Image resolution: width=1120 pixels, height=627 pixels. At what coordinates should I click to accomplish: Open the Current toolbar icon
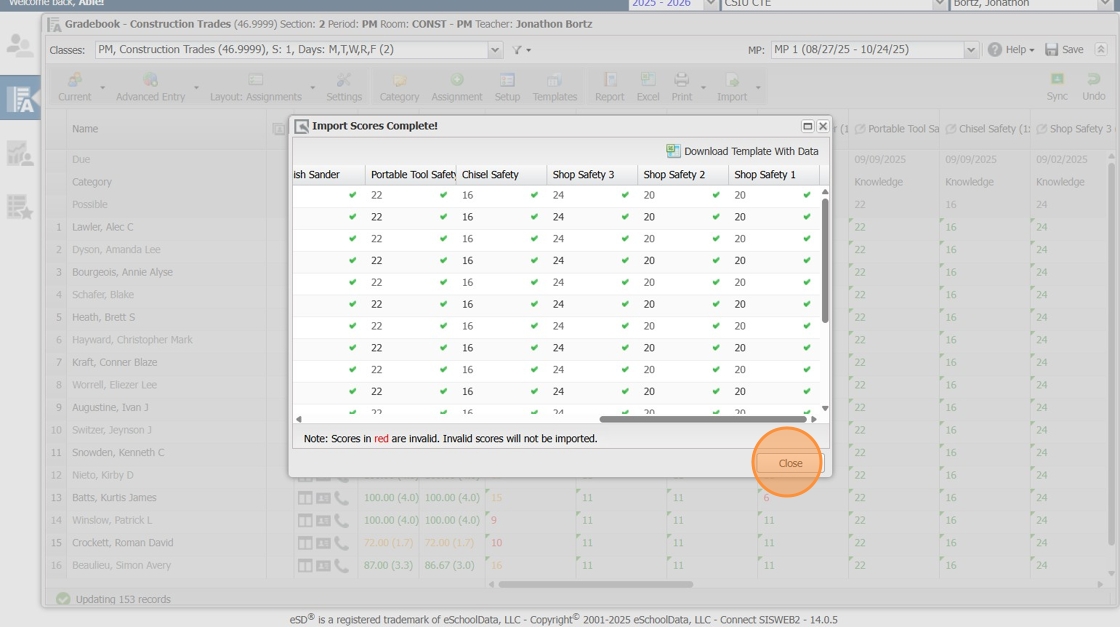click(74, 87)
